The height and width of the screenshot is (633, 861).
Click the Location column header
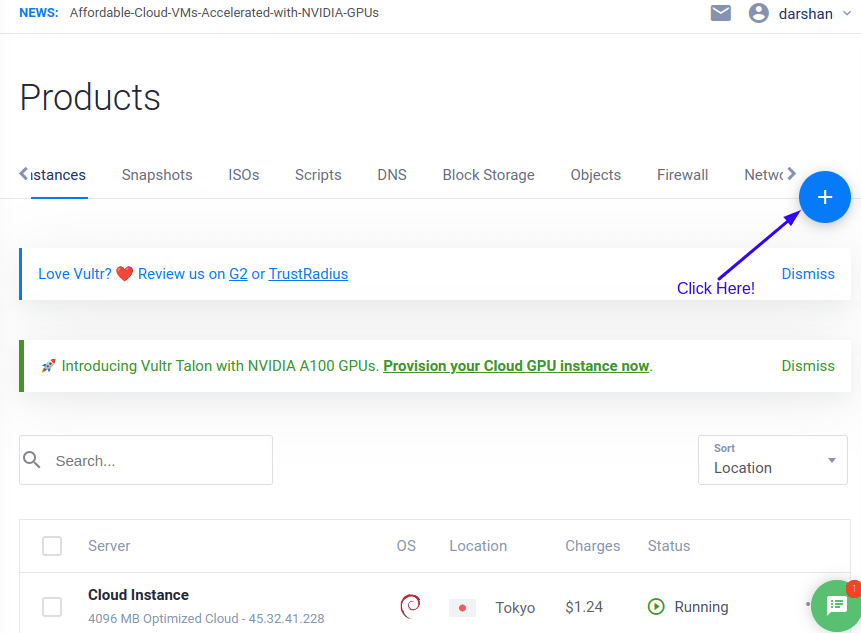pyautogui.click(x=478, y=546)
